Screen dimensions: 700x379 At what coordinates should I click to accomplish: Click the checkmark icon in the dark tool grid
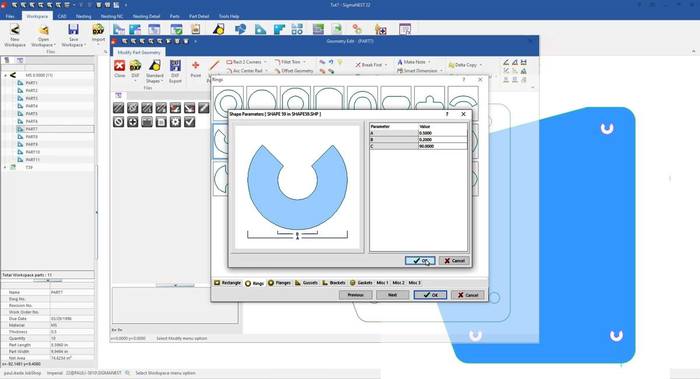pos(189,121)
